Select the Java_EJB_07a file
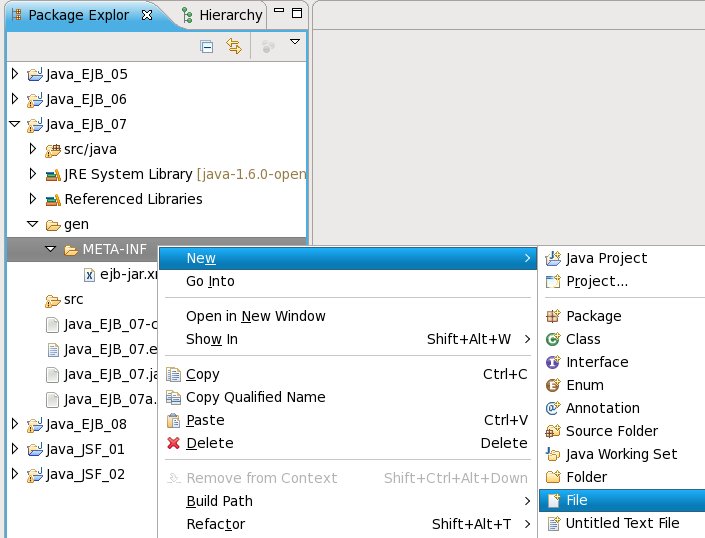 coord(110,399)
